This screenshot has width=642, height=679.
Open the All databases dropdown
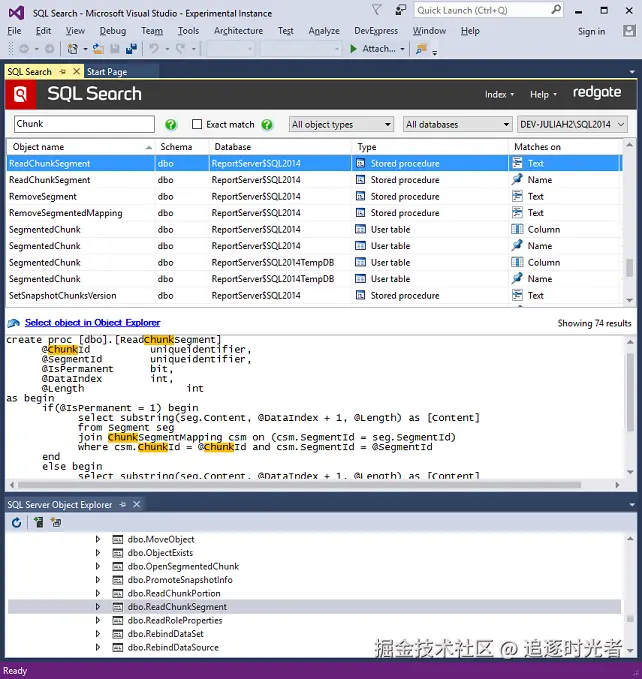tap(457, 125)
